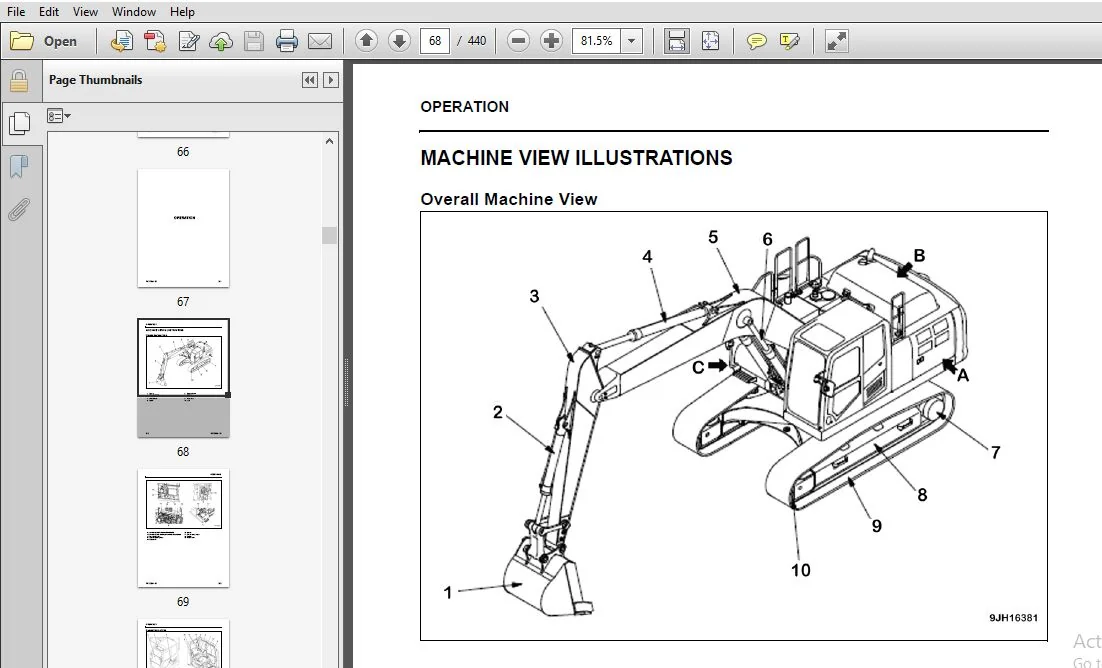Zoom in with the plus button
The image size is (1102, 668).
[552, 41]
